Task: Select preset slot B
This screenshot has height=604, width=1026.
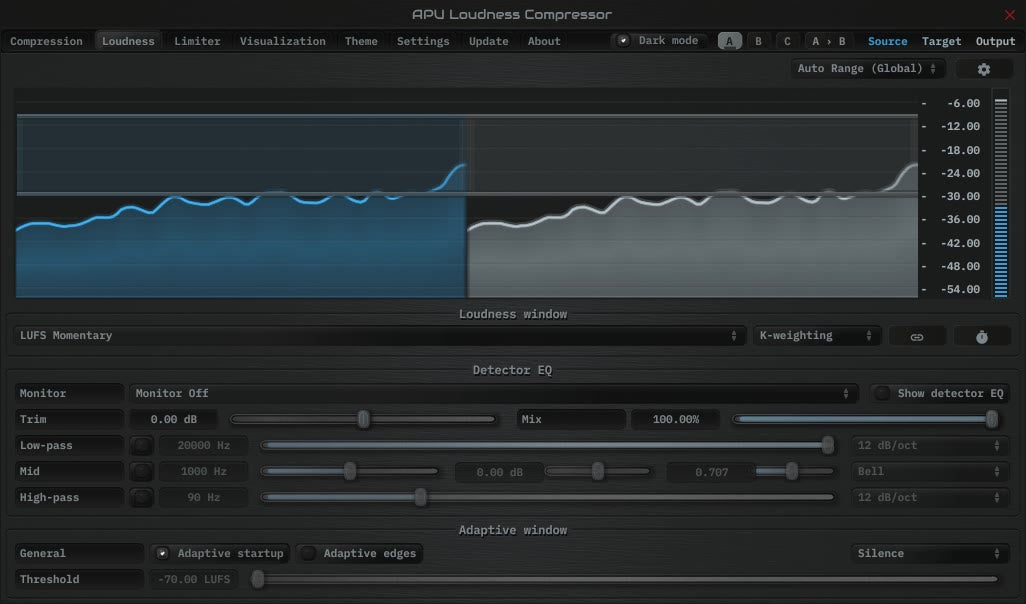Action: 758,41
